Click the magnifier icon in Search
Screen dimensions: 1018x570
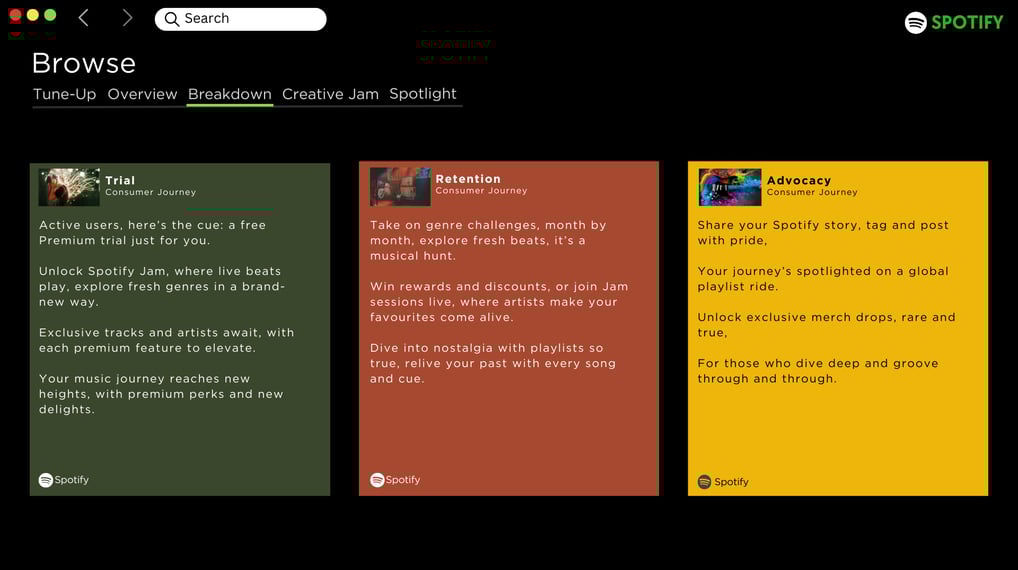click(171, 19)
